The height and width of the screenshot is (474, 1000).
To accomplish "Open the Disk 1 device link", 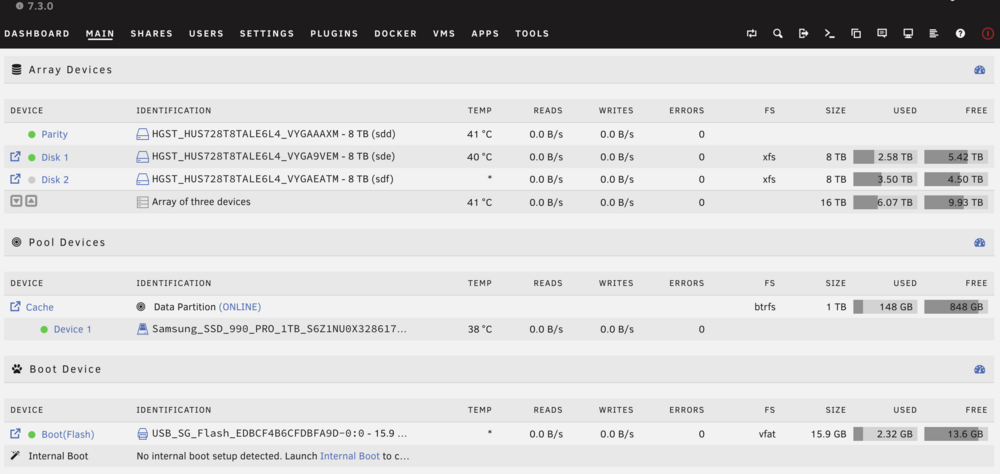I will [55, 157].
